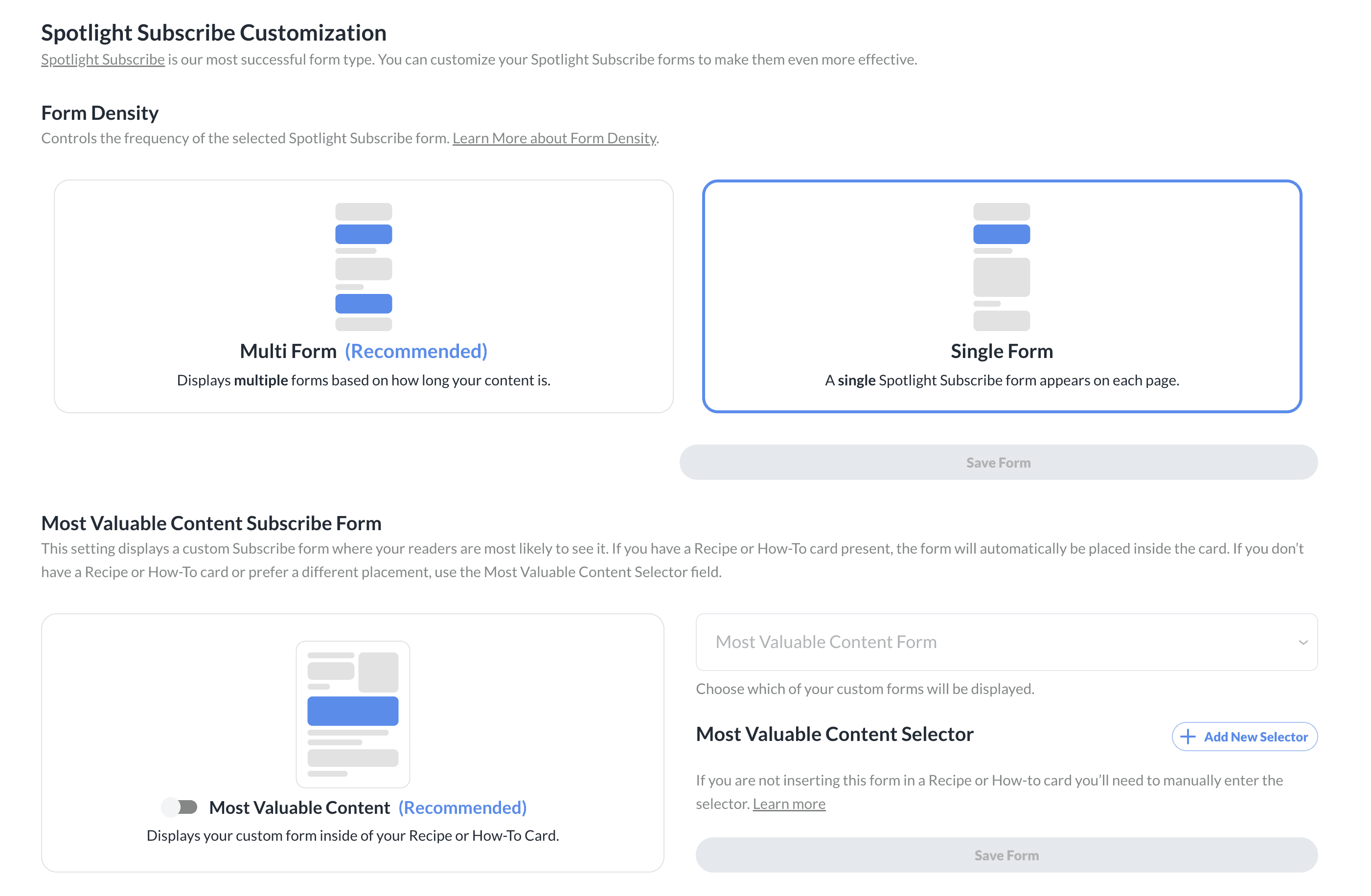Screen dimensions: 1371x896
Task: Toggle the Most Valuable Content switch
Action: (180, 807)
